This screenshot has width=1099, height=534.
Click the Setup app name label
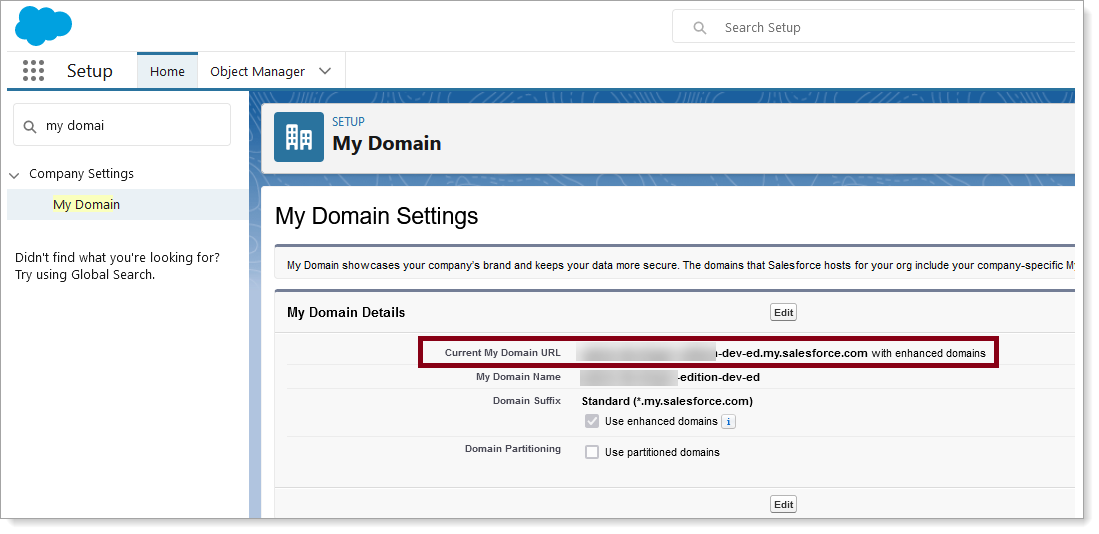(x=90, y=71)
